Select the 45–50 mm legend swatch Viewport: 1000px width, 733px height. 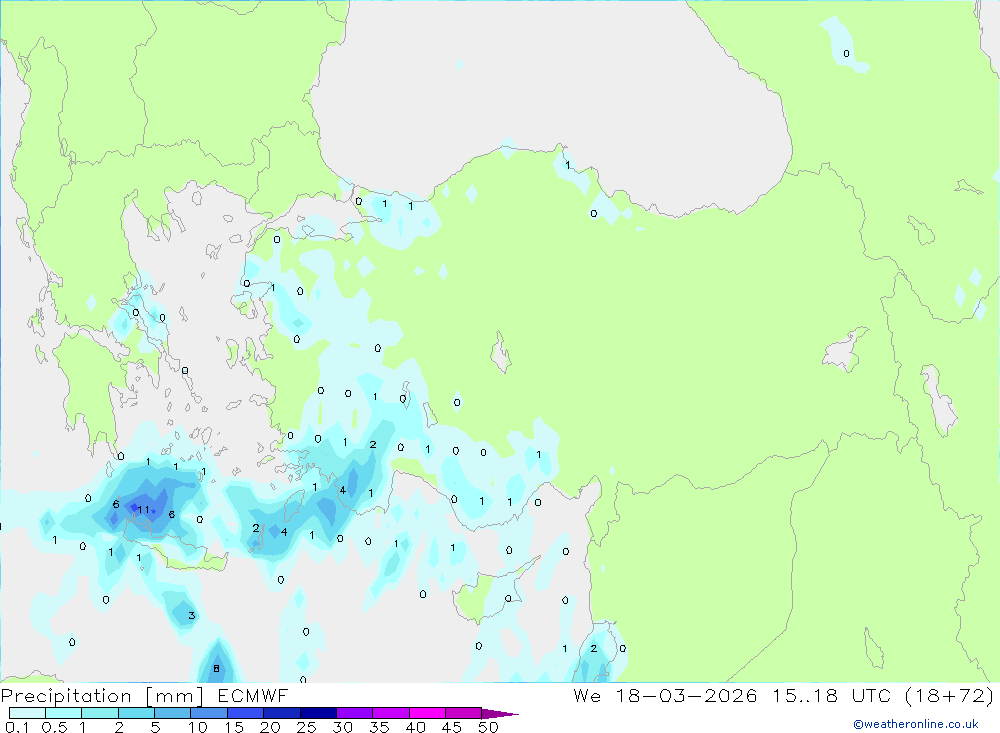point(464,713)
